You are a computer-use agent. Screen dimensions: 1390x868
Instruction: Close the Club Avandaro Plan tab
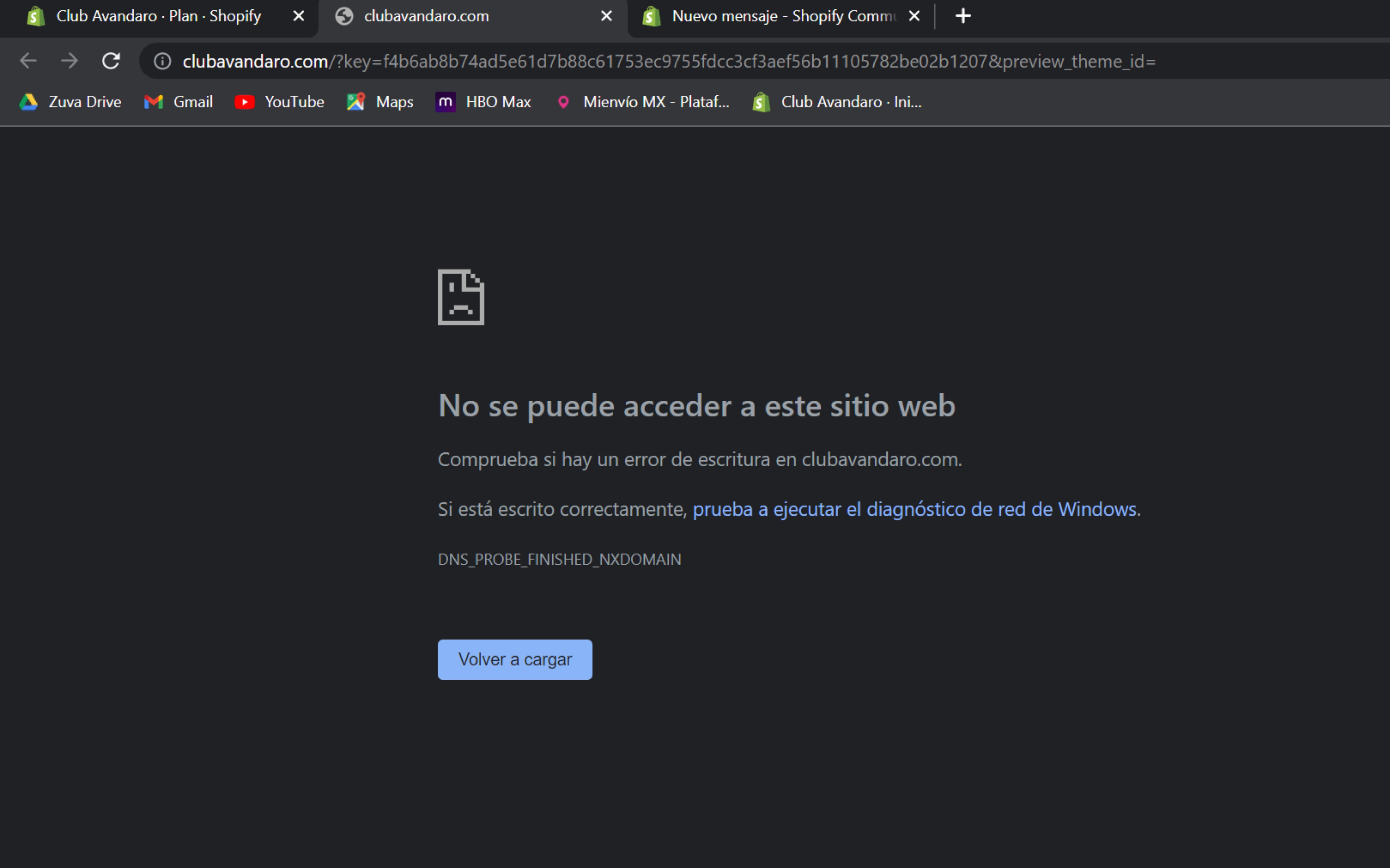[298, 16]
